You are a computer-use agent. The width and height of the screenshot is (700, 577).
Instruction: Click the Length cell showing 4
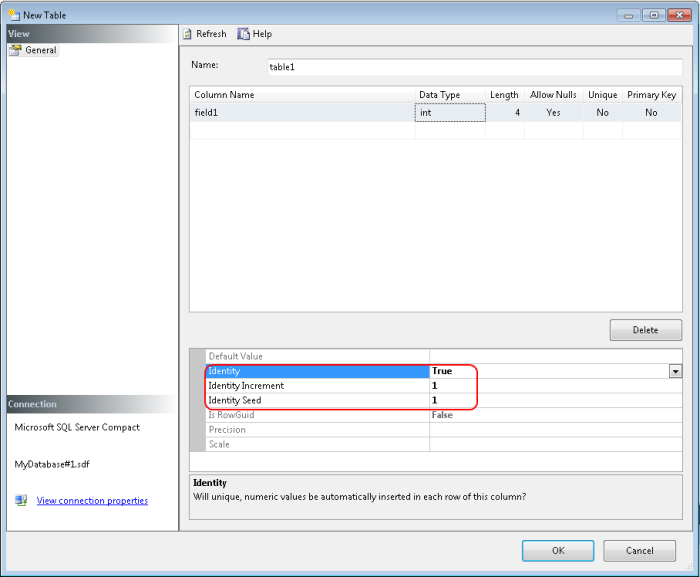click(505, 113)
